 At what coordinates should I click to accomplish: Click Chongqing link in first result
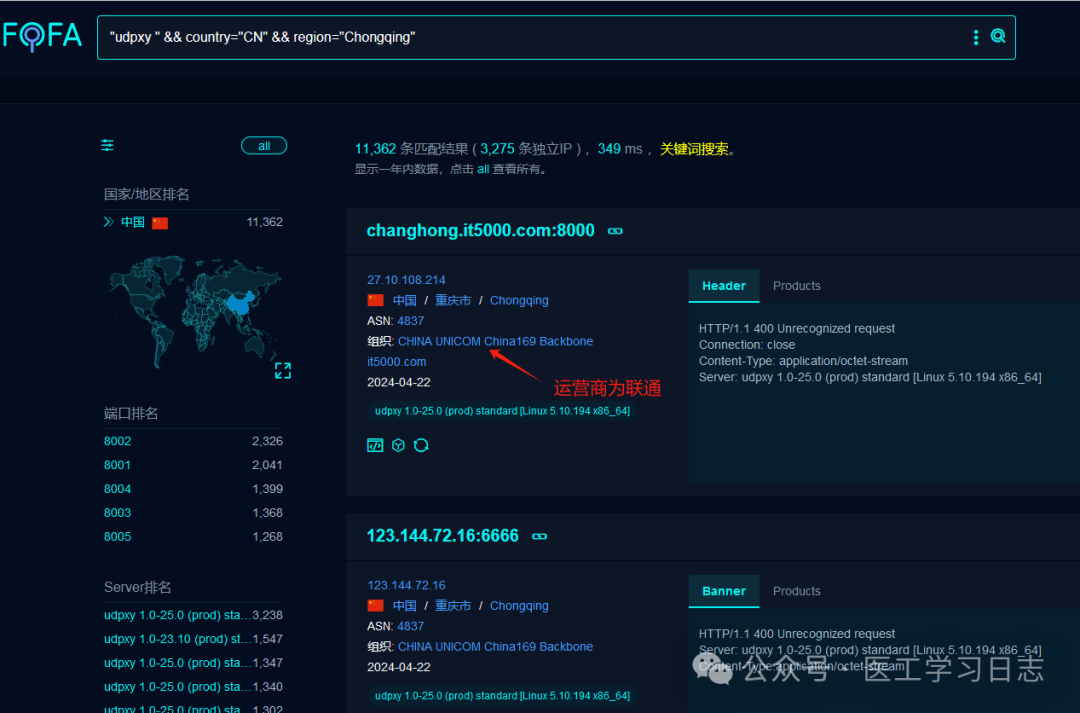519,300
